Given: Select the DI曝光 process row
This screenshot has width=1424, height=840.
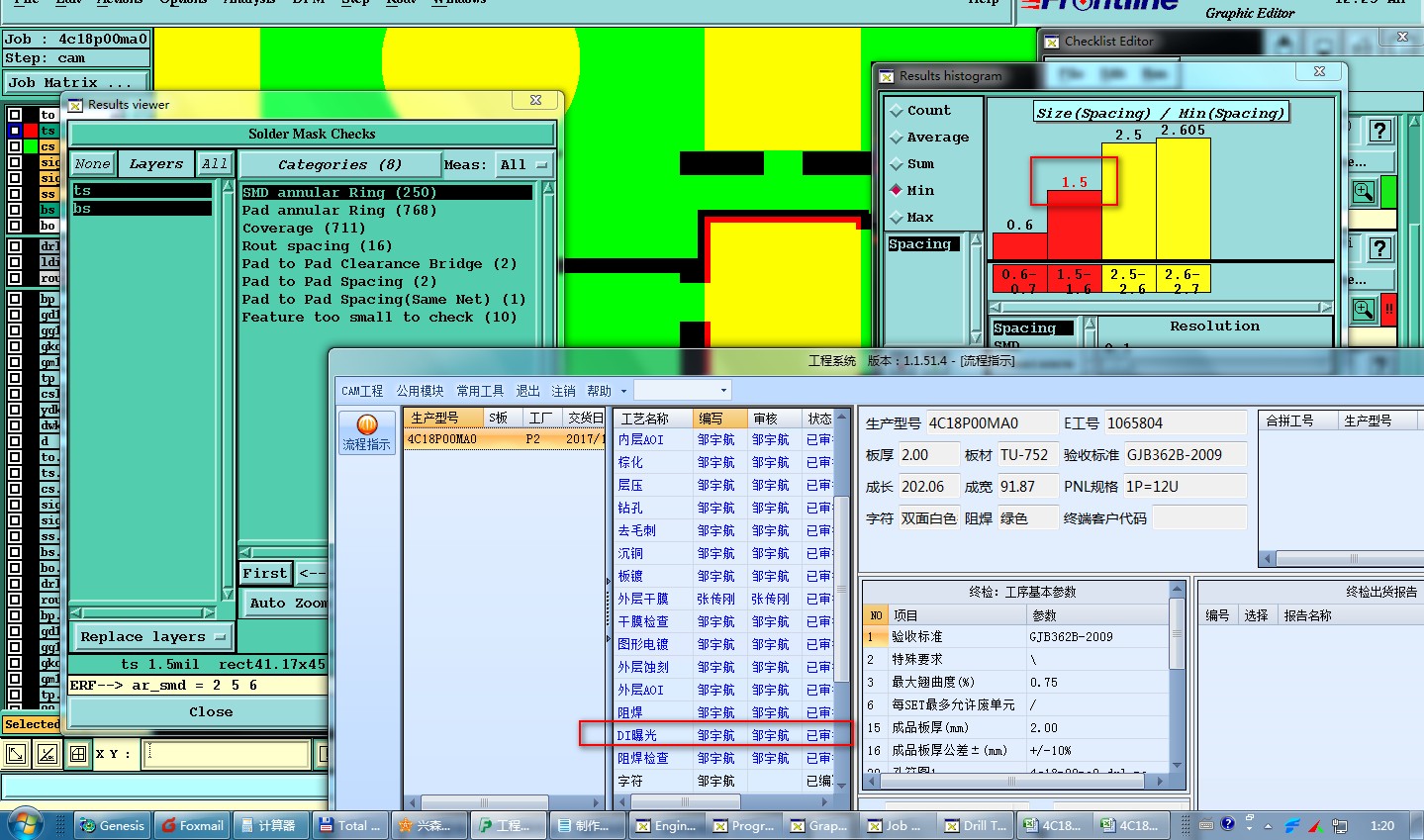Looking at the screenshot, I should pos(724,735).
